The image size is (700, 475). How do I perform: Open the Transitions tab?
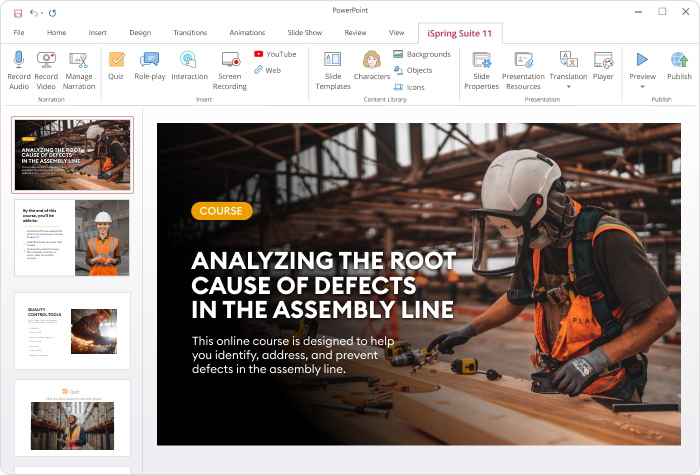coord(190,33)
